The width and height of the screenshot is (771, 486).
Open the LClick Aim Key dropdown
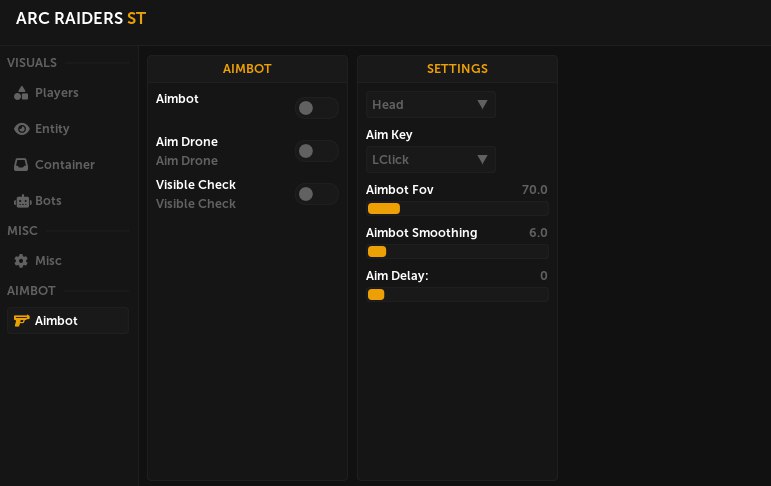(430, 160)
